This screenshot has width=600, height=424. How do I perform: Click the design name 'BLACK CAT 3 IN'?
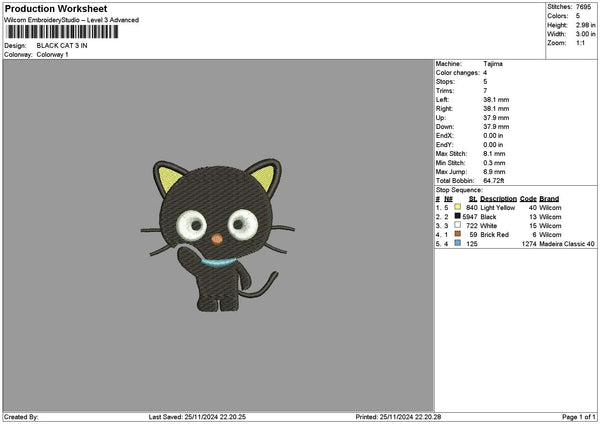62,46
